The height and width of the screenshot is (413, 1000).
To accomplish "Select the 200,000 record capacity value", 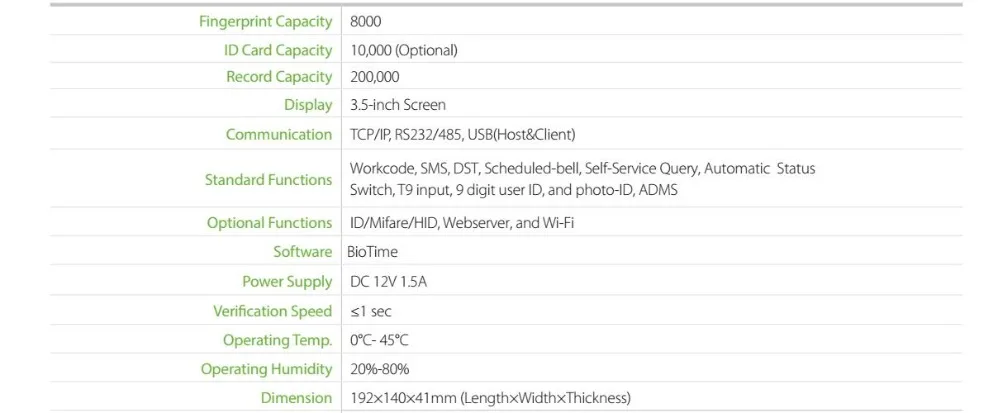I will tap(375, 77).
